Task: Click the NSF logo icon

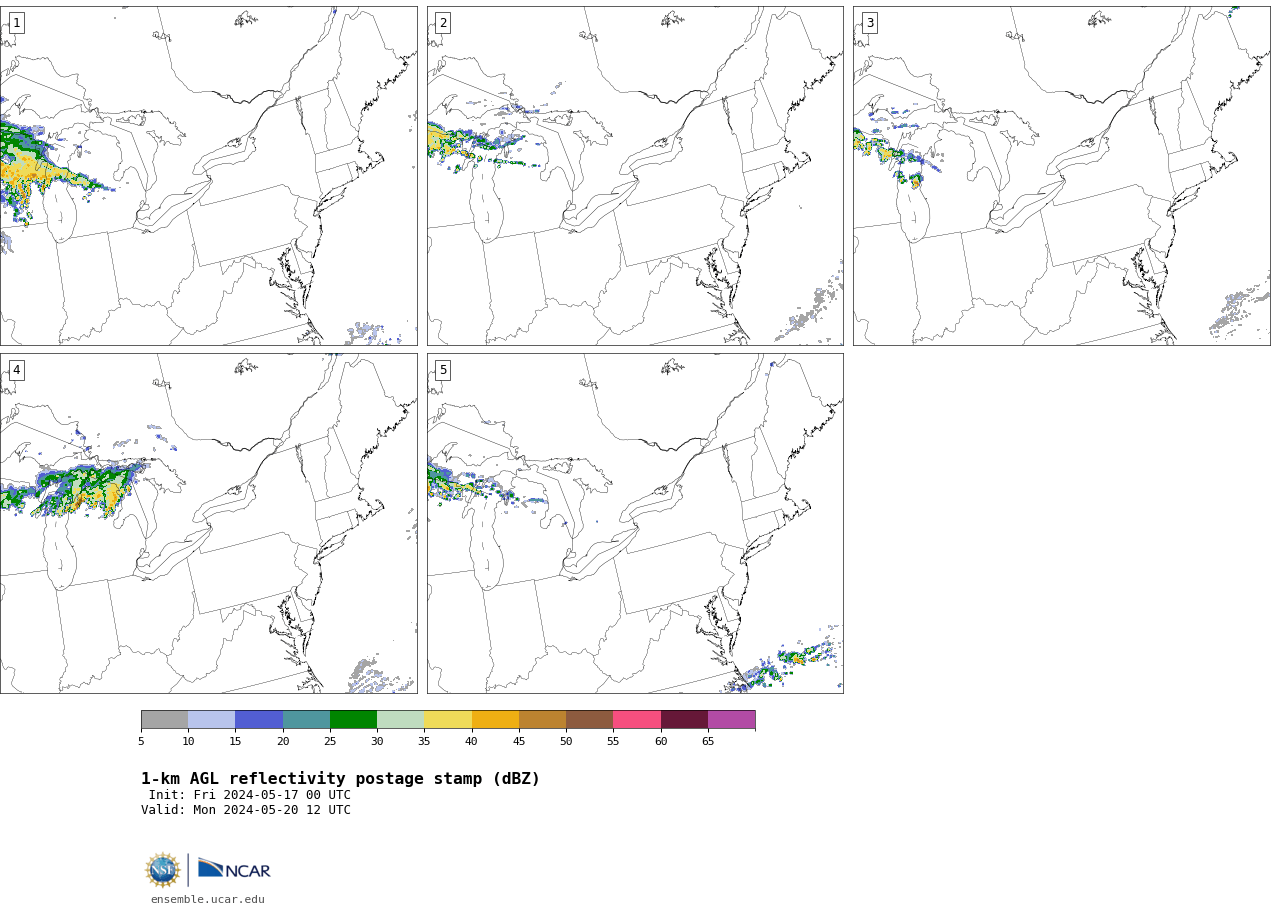Action: pyautogui.click(x=162, y=870)
